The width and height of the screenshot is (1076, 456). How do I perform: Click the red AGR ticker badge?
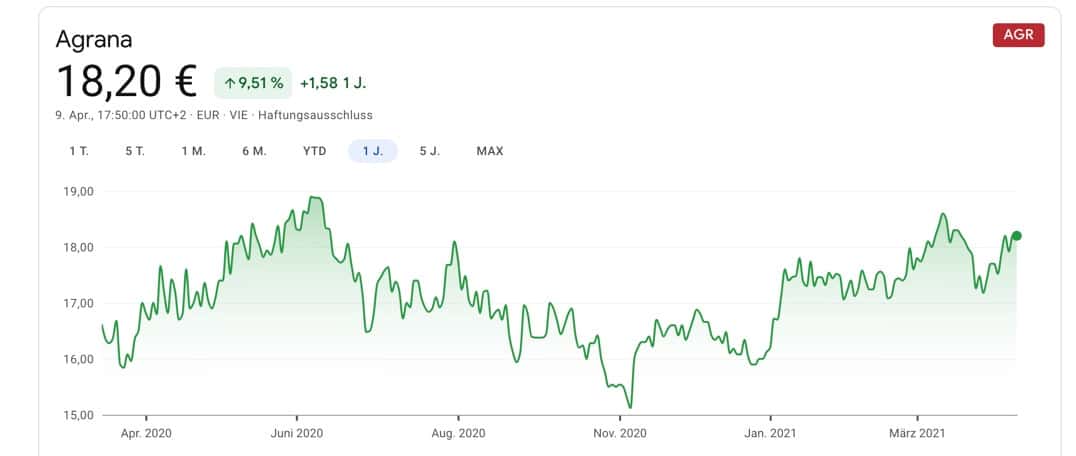[1018, 35]
